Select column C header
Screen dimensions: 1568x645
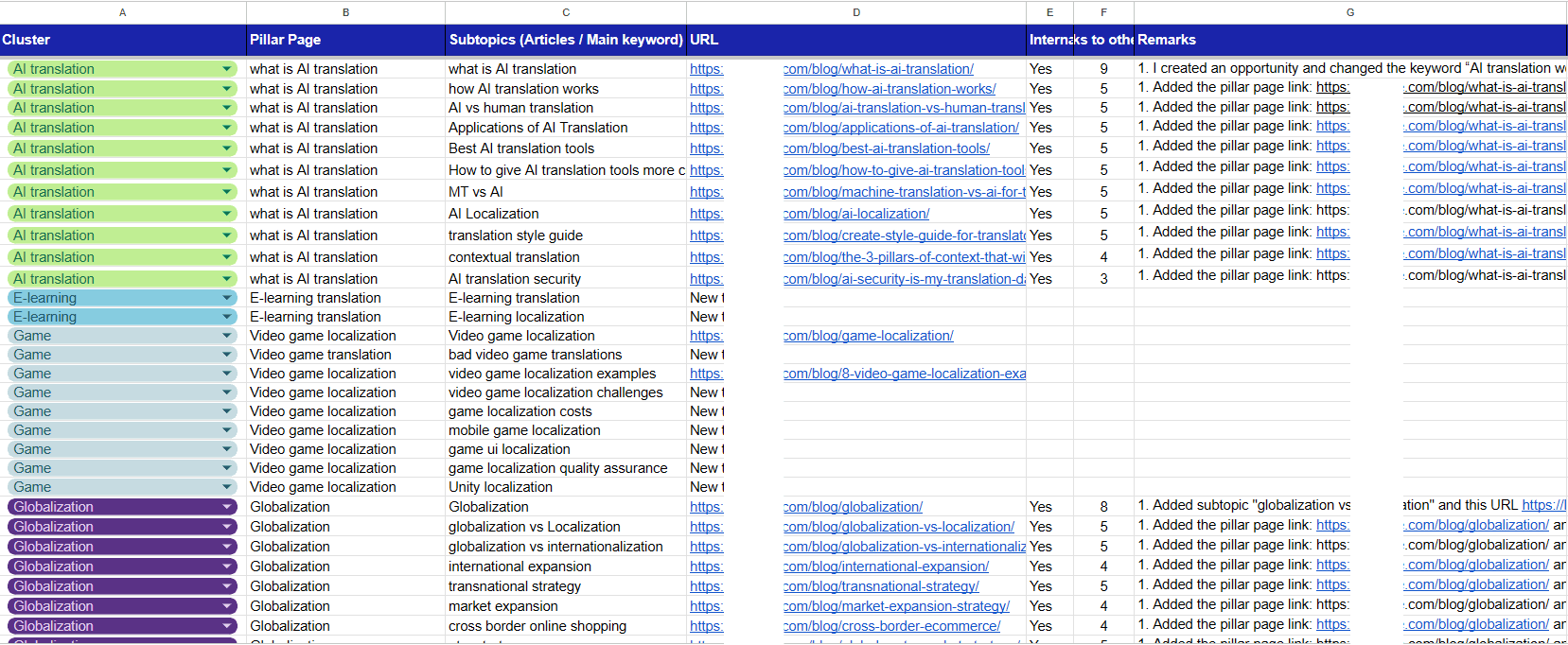(x=566, y=12)
